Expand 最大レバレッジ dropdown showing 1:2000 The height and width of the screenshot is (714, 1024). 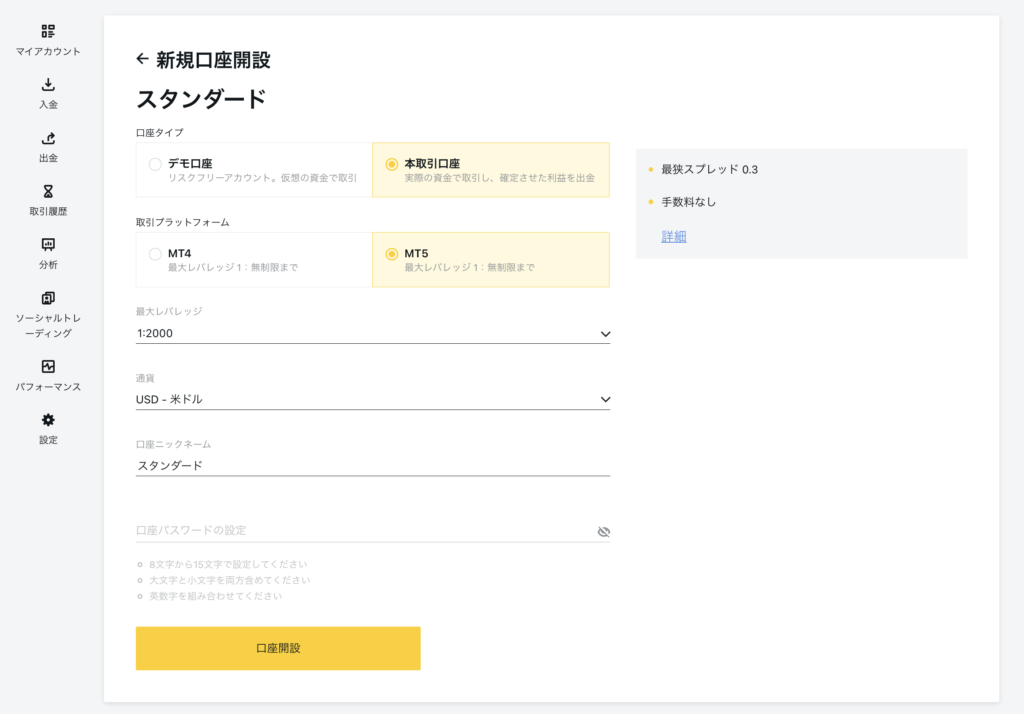[x=373, y=334]
